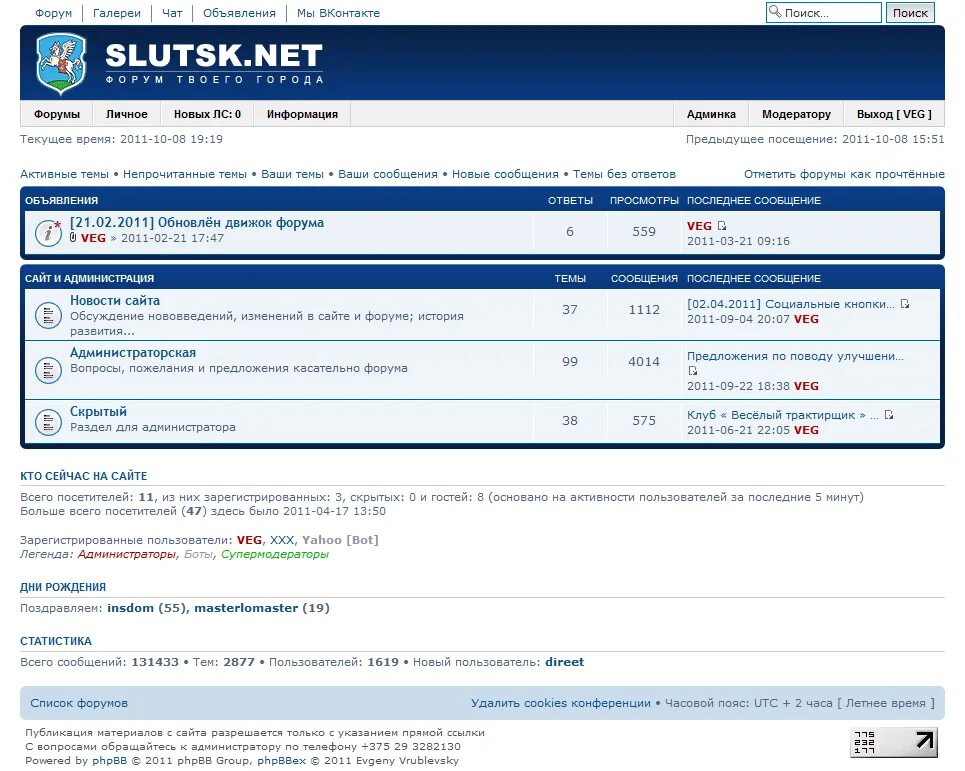Click the Поиск search button
This screenshot has height=771, width=965.
click(910, 13)
